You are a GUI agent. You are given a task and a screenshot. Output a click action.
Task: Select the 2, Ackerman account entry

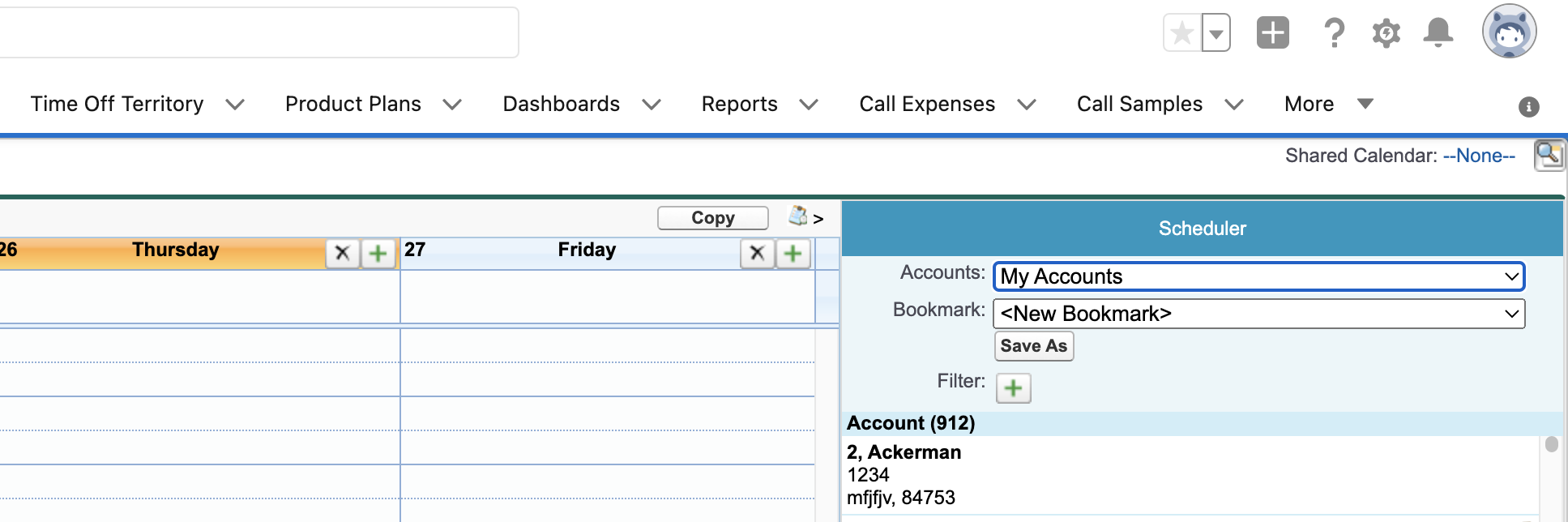904,452
